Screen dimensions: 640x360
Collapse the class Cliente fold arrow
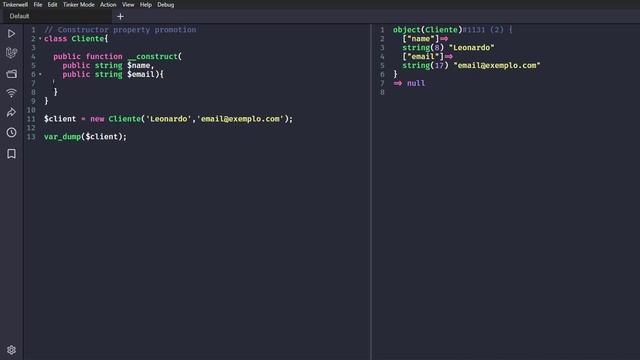click(x=40, y=39)
